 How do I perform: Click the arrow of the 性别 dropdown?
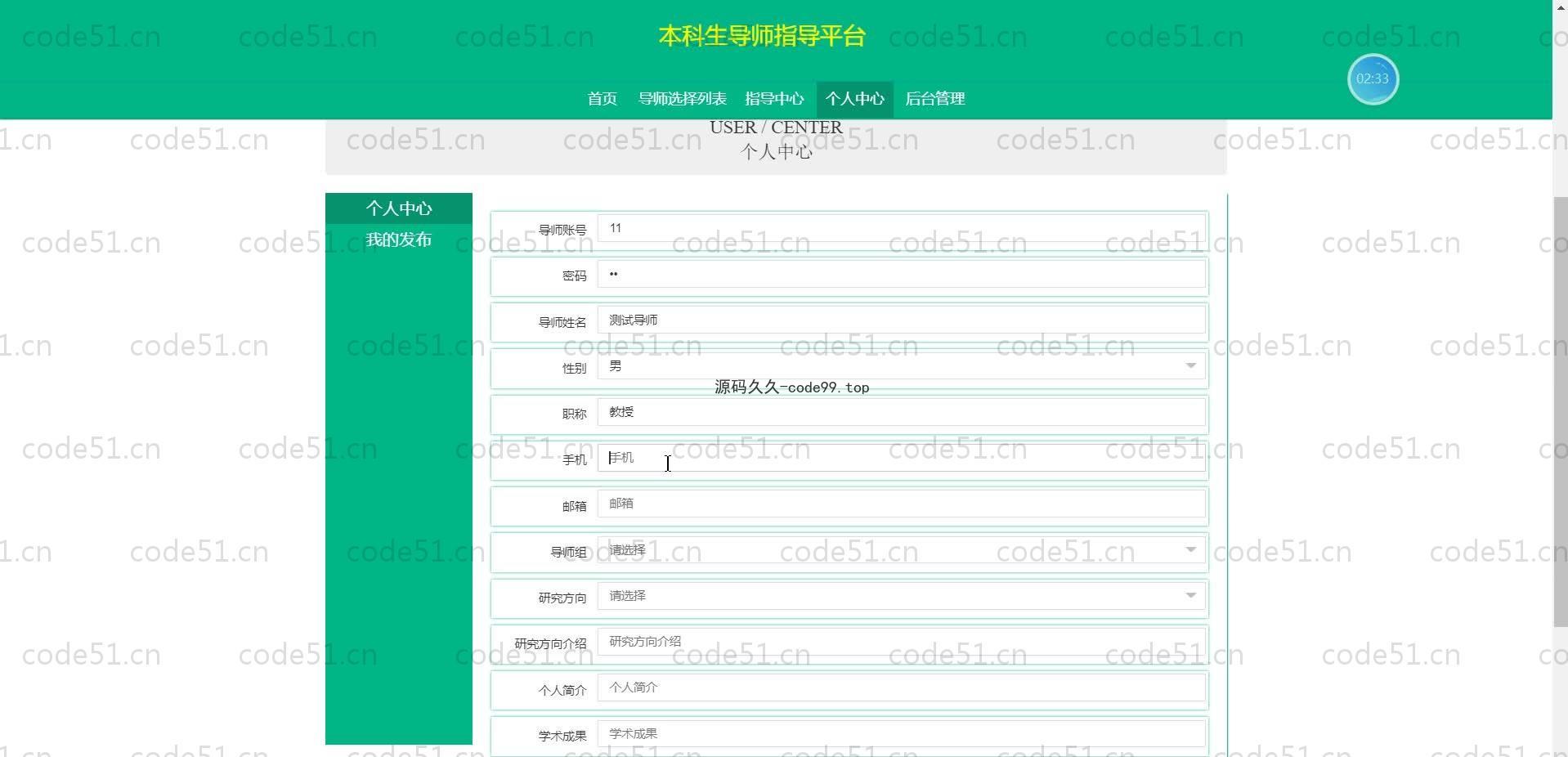[1190, 366]
